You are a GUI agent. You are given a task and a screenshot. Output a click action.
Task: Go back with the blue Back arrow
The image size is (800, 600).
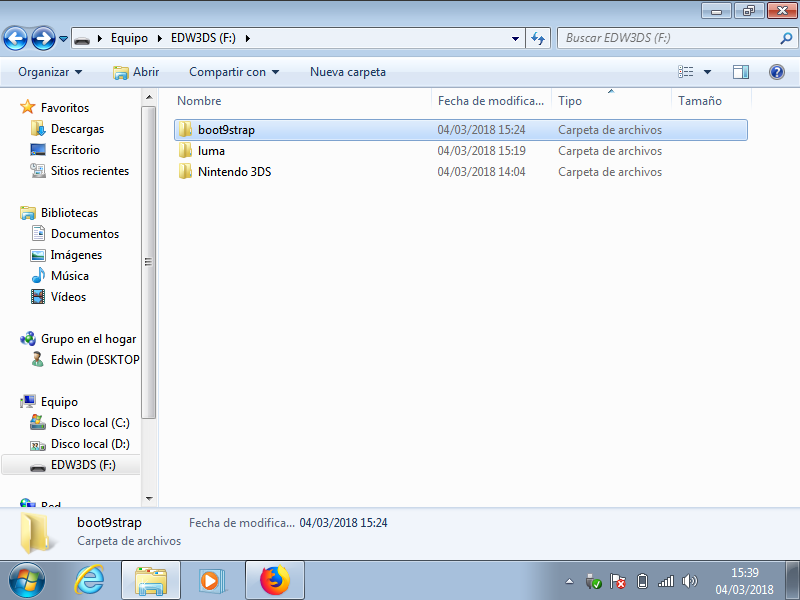(x=15, y=38)
